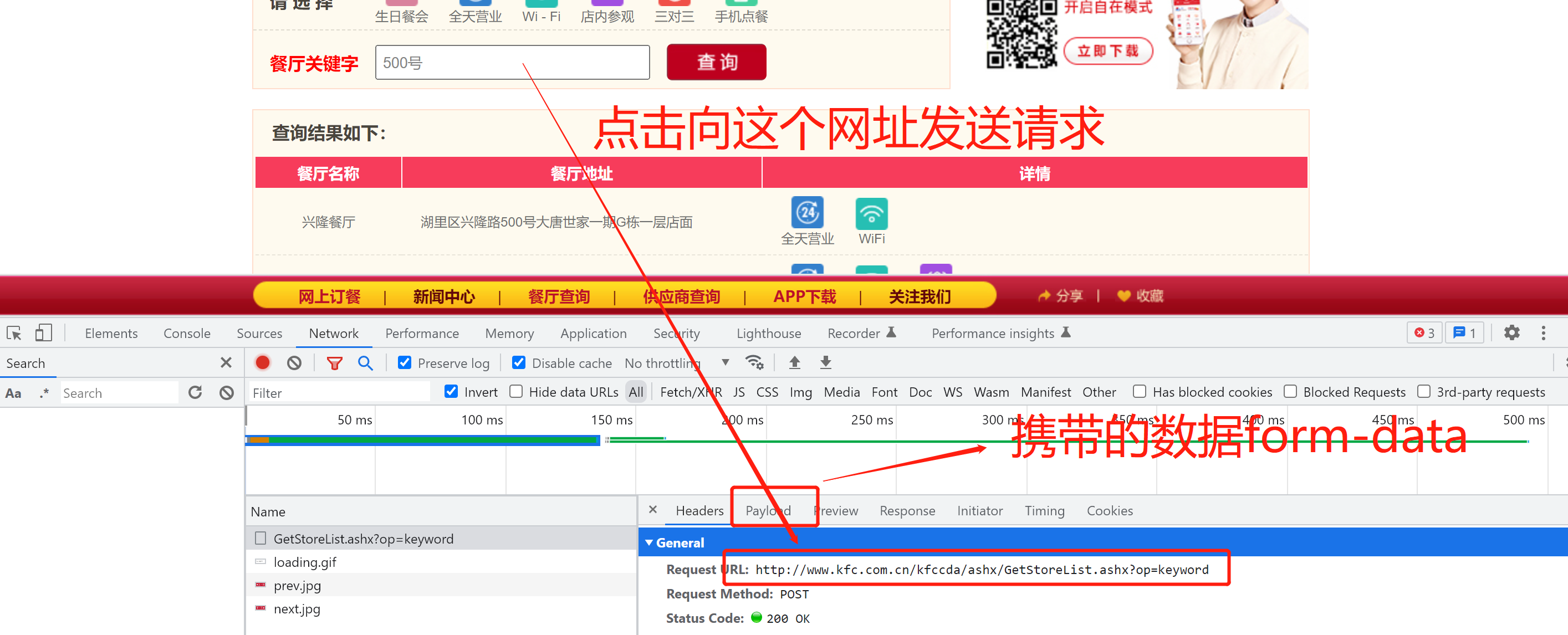Switch to the Console tab
1568x635 pixels.
point(186,334)
